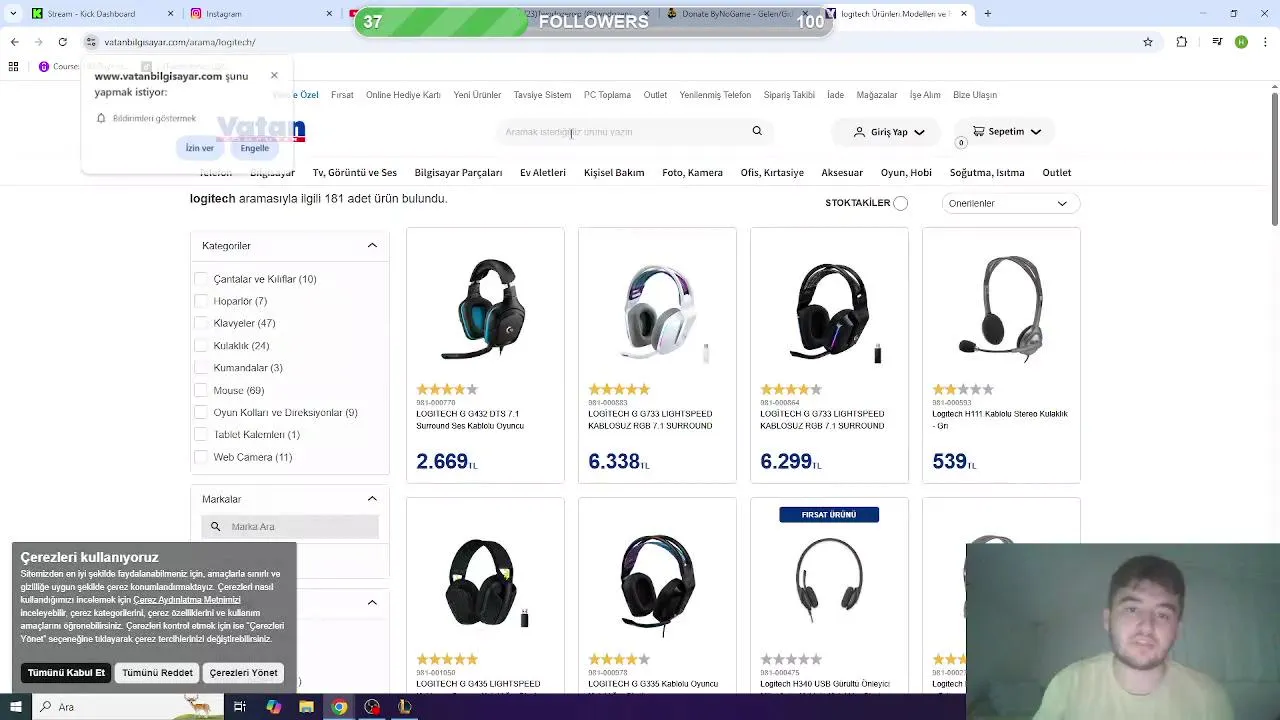The image size is (1280, 720).
Task: Collapse the Markalar filter section
Action: click(372, 498)
